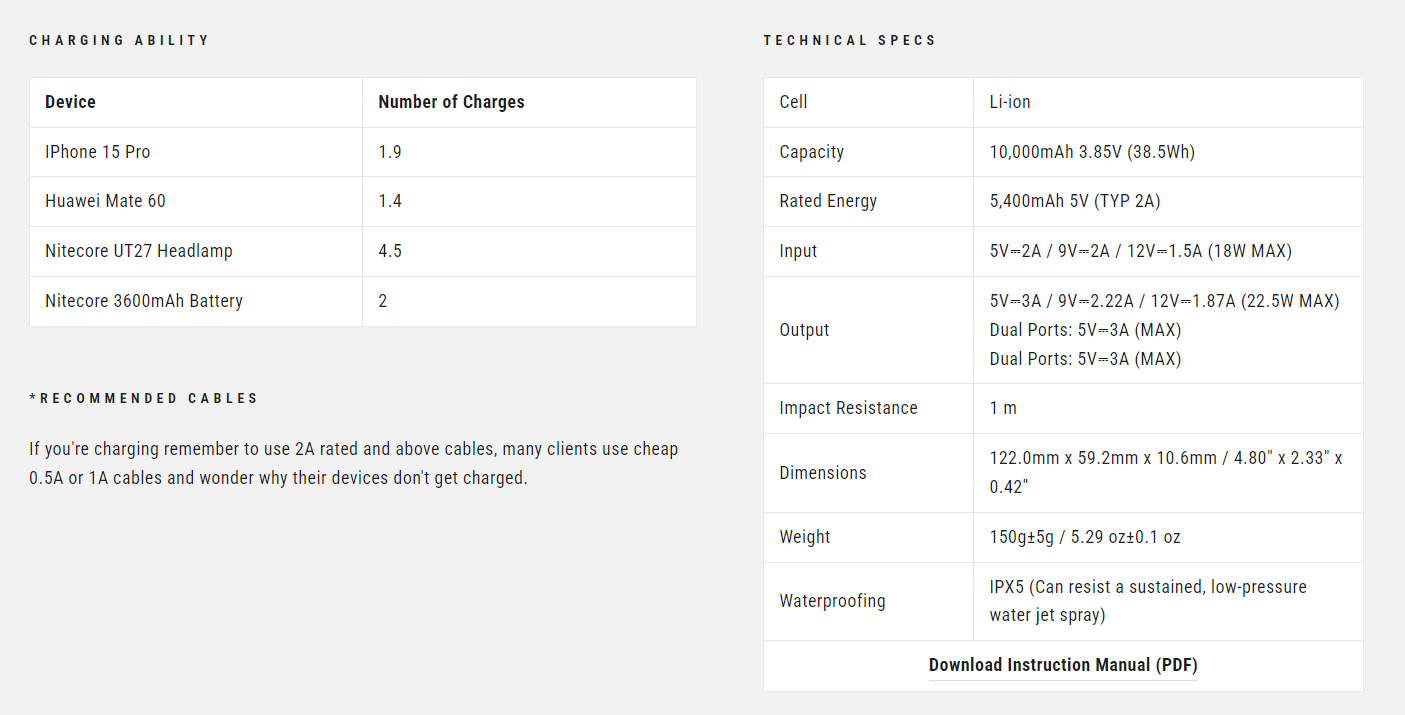Screen dimensions: 1405x715
Task: Select the Recommended Cables heading
Action: point(144,398)
